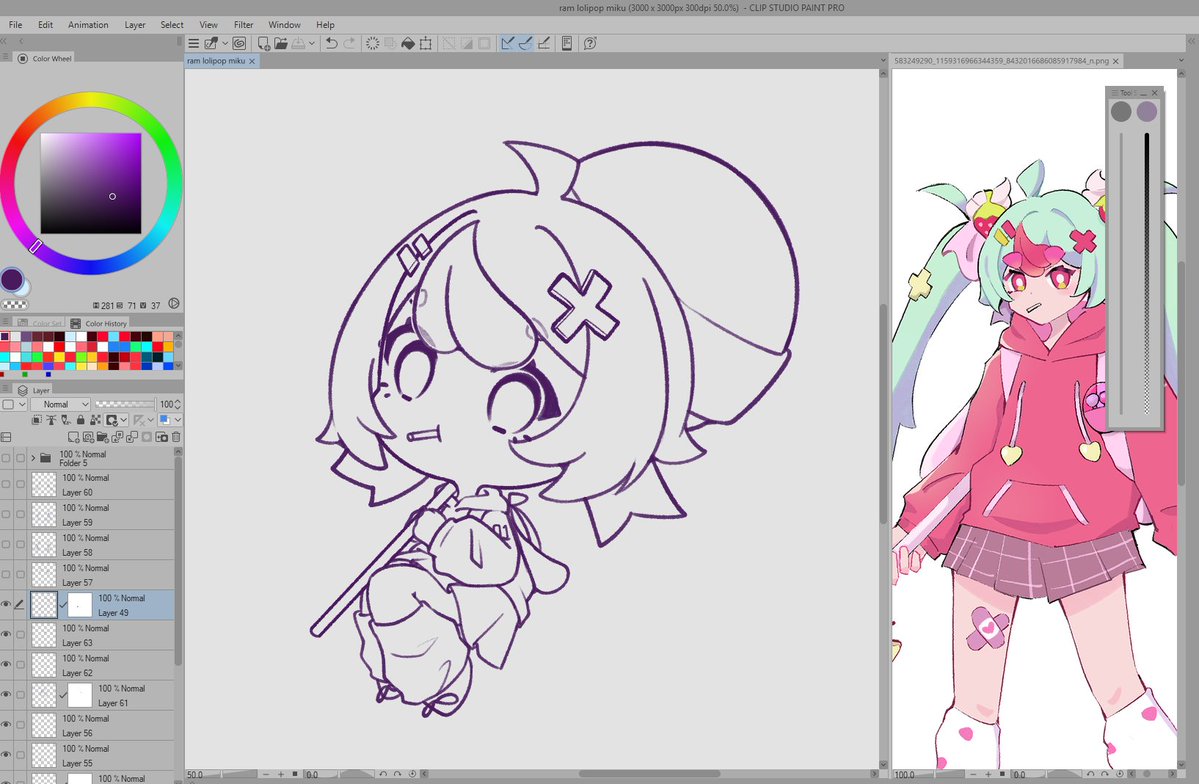Show Layer 58 via visibility box
This screenshot has width=1199, height=784.
(x=6, y=545)
